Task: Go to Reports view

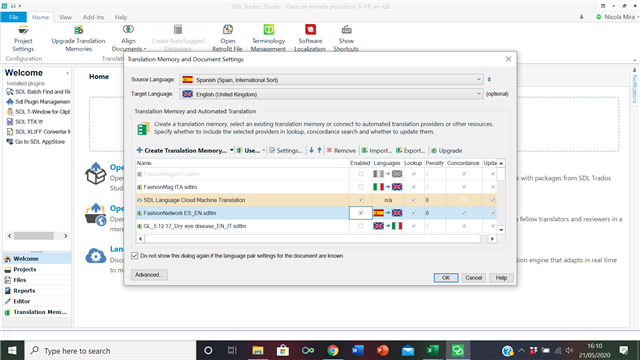Action: point(37,291)
